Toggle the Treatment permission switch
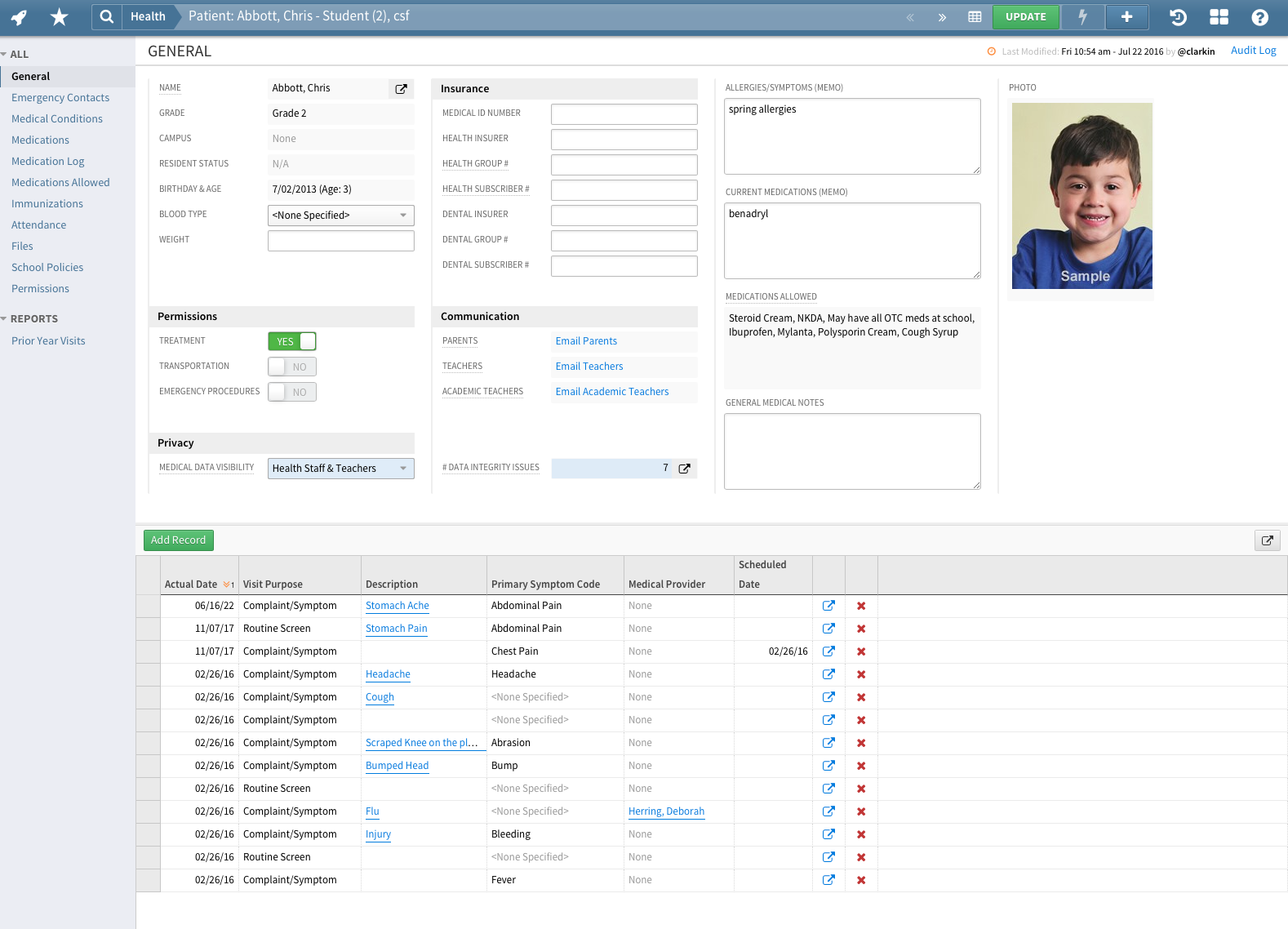1288x929 pixels. point(292,341)
